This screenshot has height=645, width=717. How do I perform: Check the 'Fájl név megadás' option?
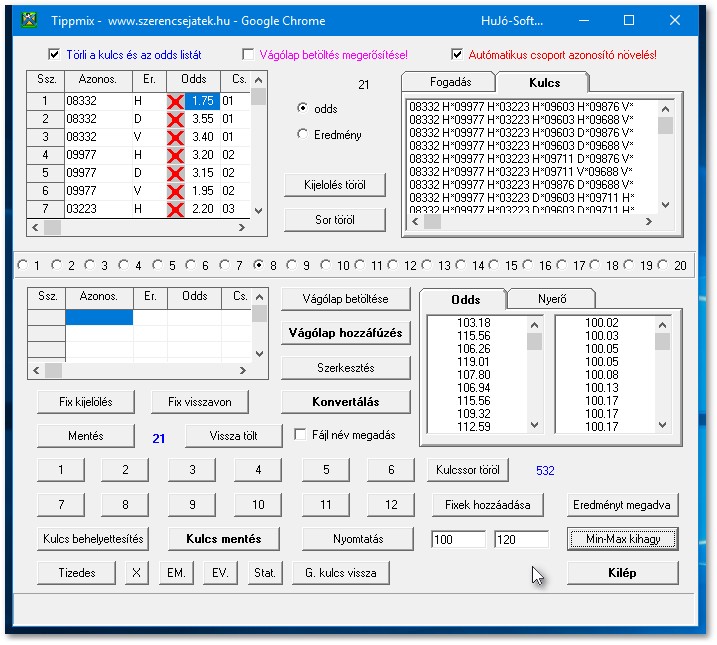point(301,435)
